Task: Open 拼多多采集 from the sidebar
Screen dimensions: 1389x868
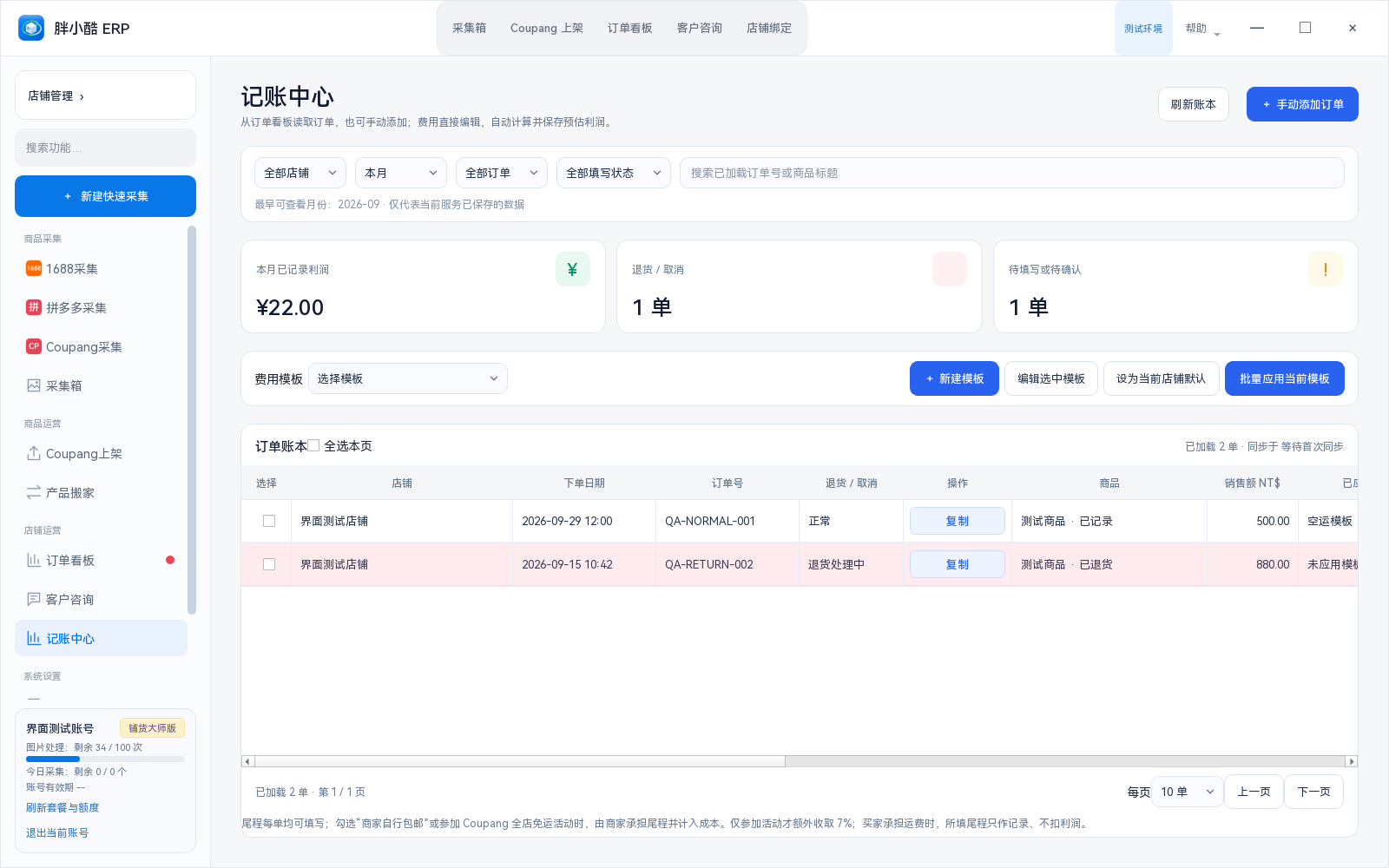Action: [x=101, y=307]
